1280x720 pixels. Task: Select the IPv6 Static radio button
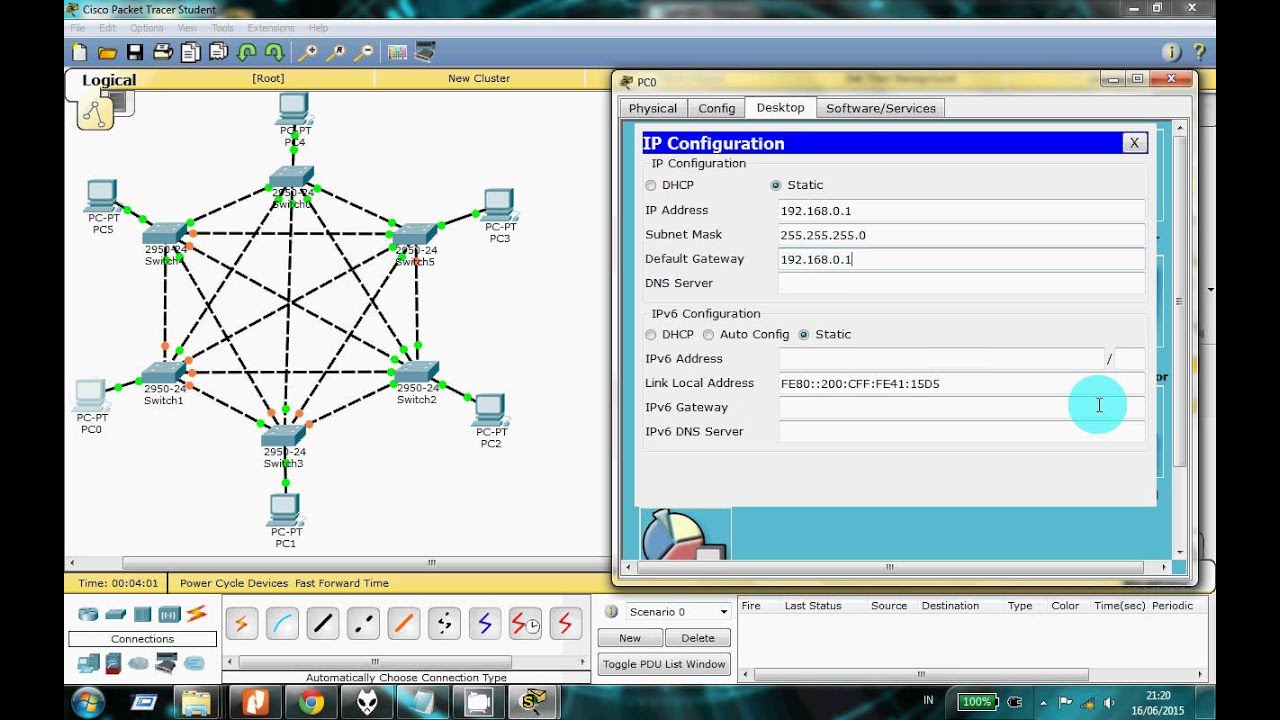(x=804, y=335)
